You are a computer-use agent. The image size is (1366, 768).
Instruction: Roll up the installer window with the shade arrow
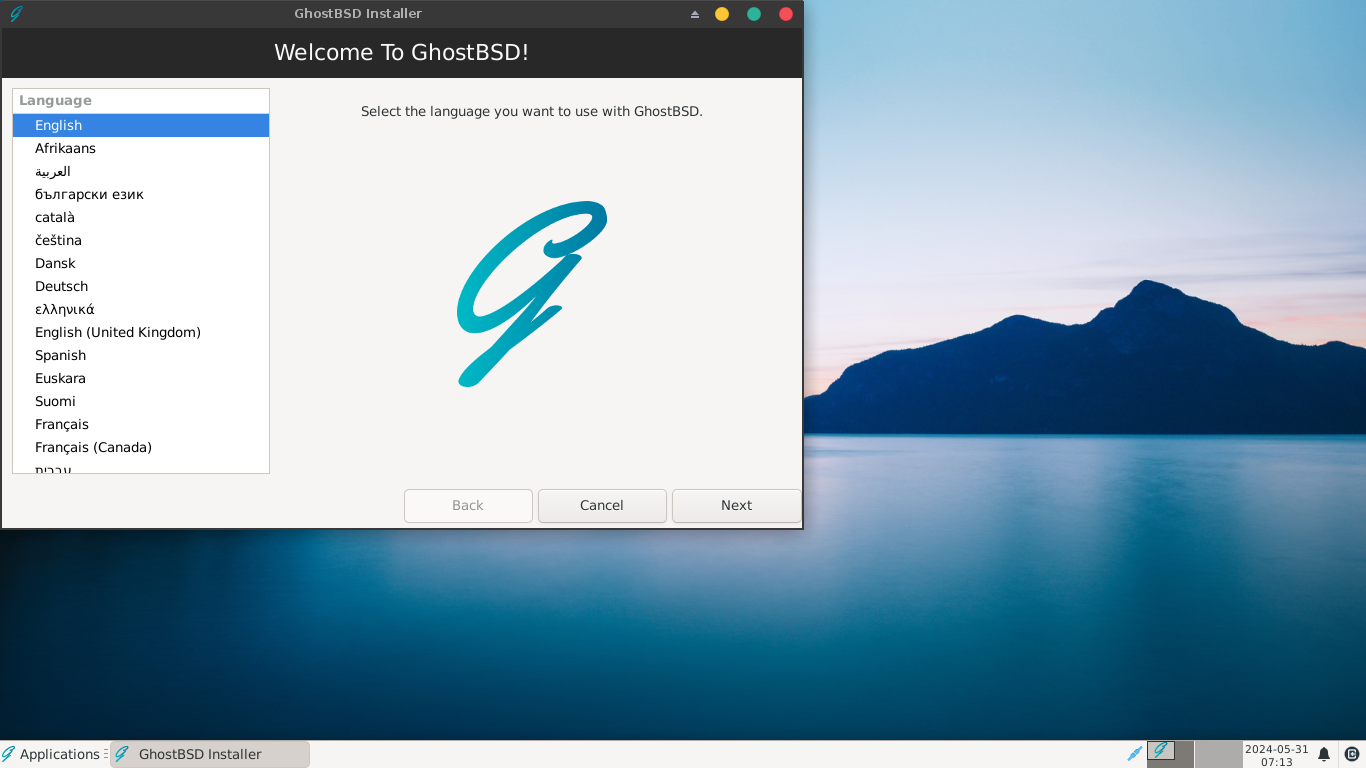695,14
